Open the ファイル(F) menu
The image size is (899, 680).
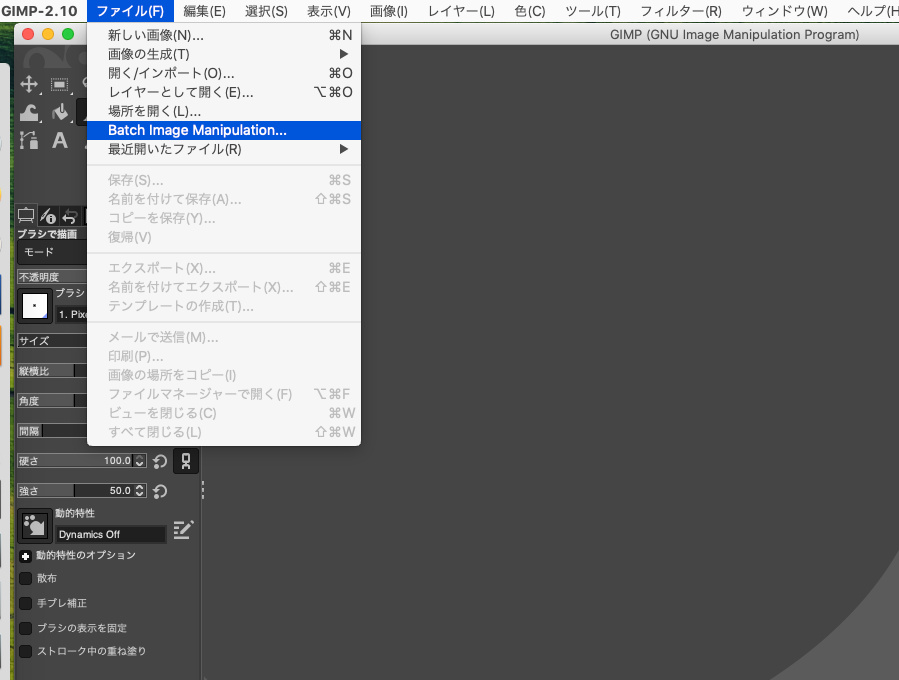coord(130,11)
